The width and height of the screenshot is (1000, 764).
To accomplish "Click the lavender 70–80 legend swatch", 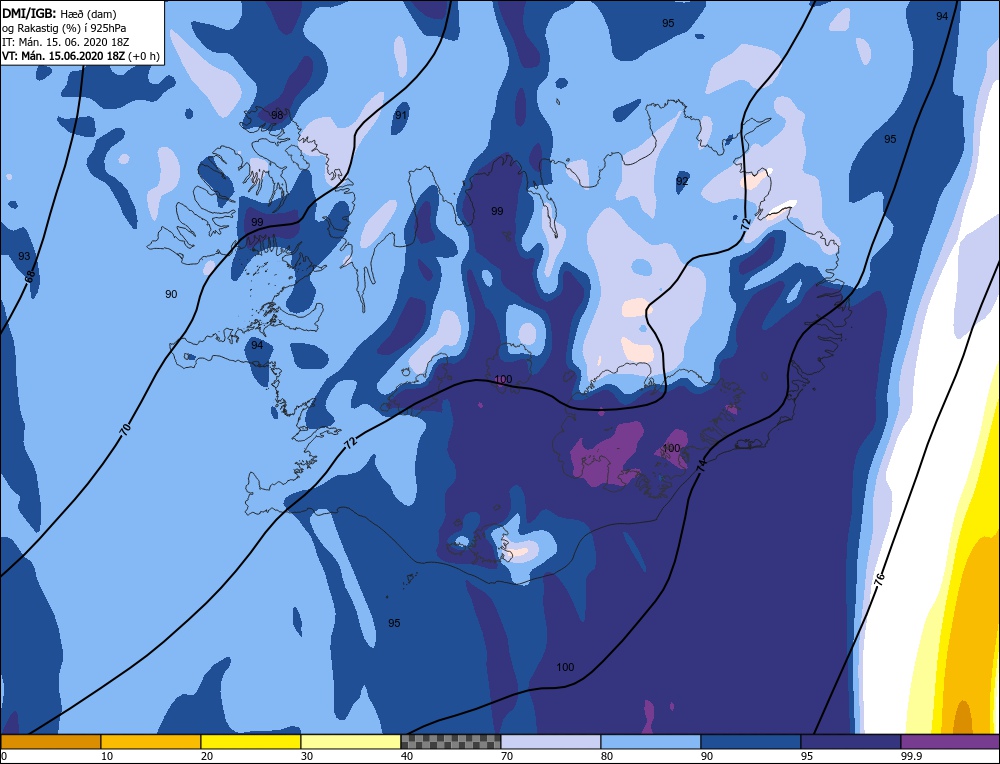I will tap(551, 741).
